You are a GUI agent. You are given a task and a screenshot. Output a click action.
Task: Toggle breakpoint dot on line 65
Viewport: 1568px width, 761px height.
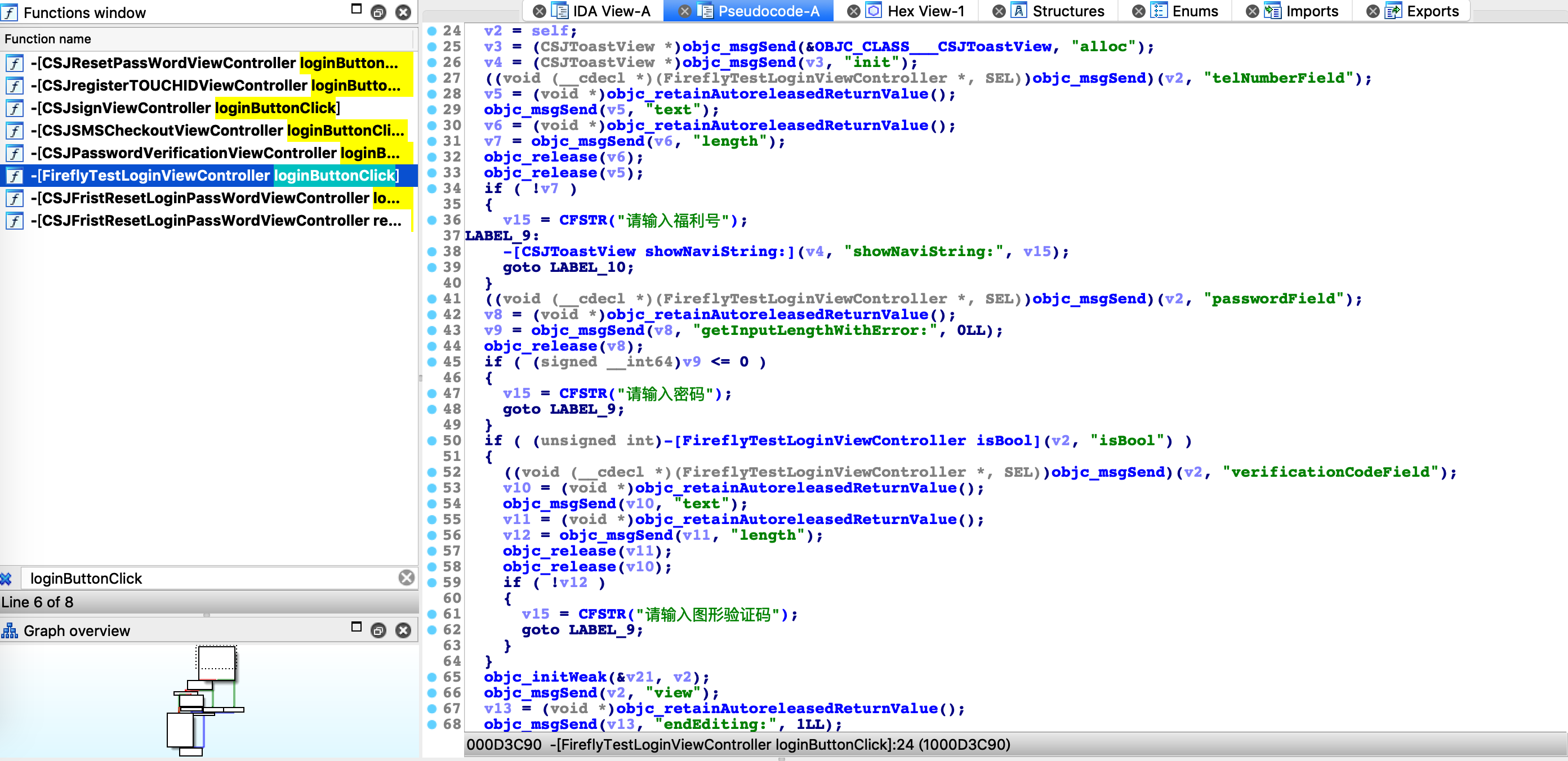pos(431,677)
